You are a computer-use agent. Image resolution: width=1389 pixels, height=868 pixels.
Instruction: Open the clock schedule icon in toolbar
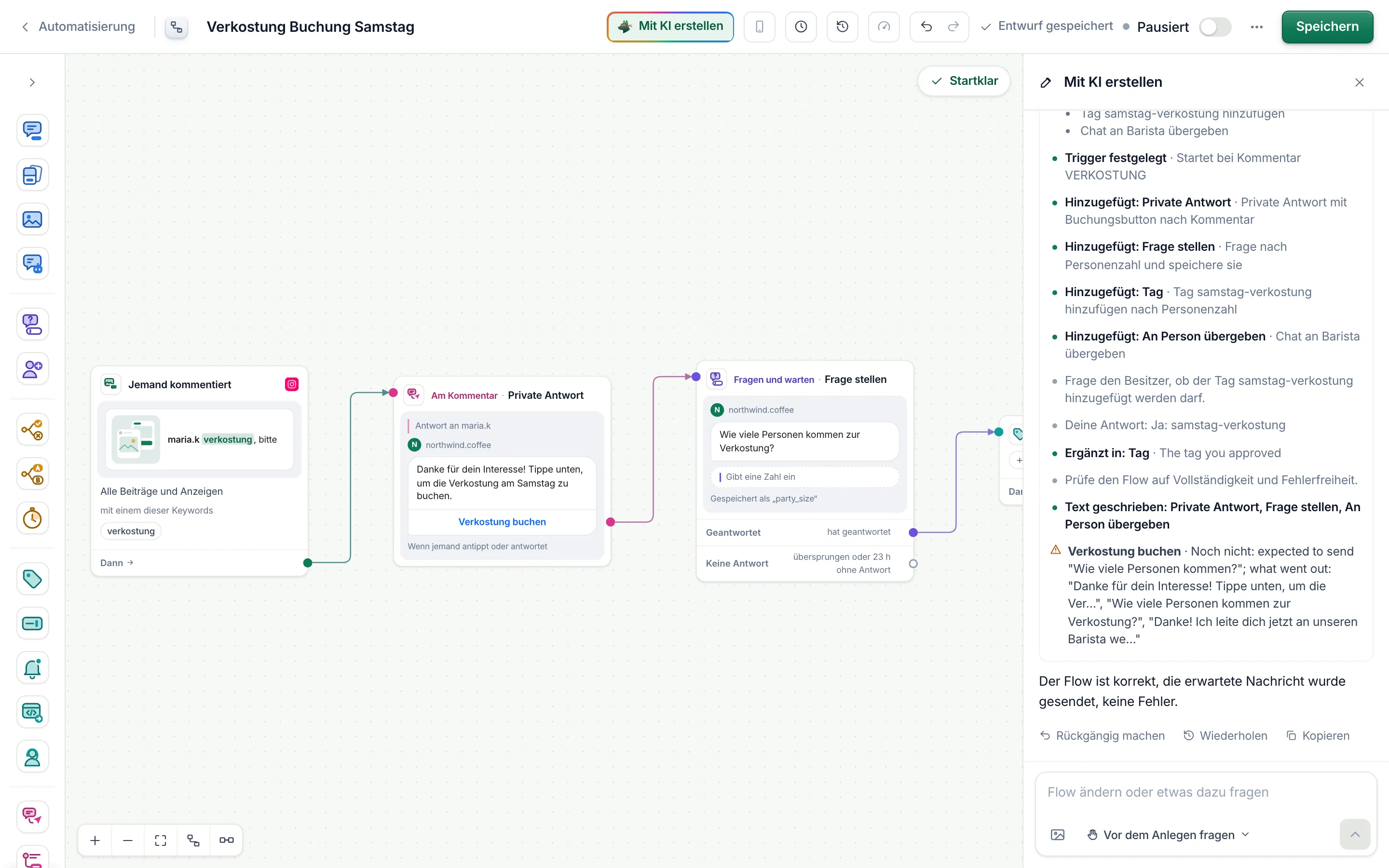801,27
